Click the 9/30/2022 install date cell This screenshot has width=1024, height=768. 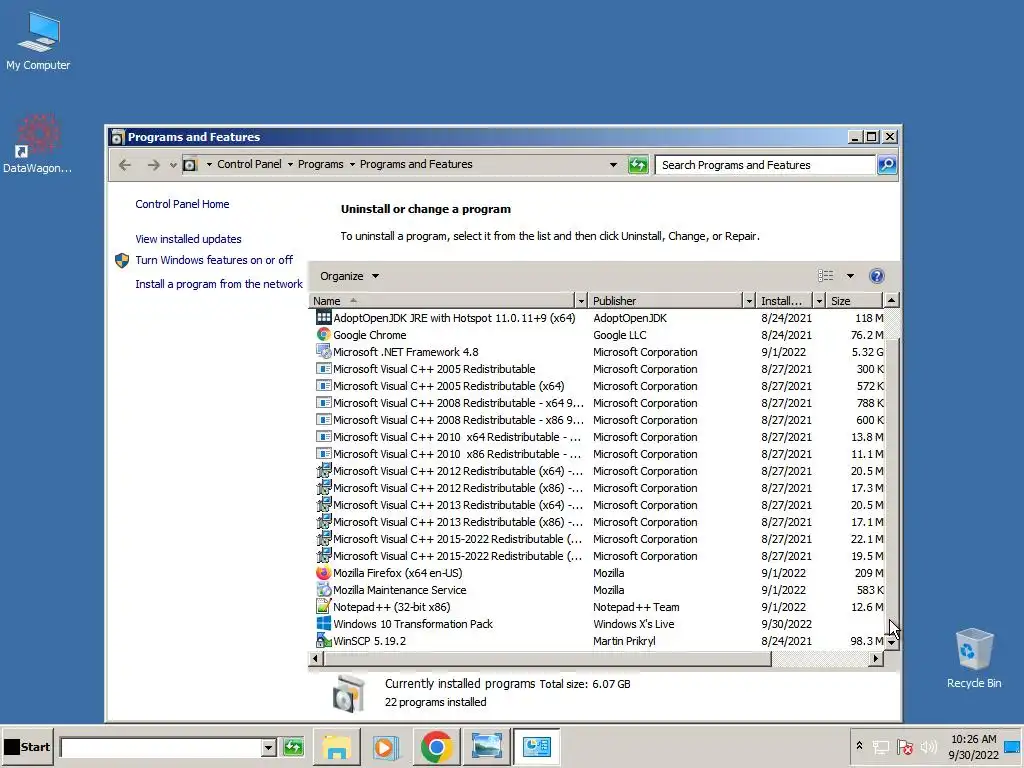coord(786,624)
